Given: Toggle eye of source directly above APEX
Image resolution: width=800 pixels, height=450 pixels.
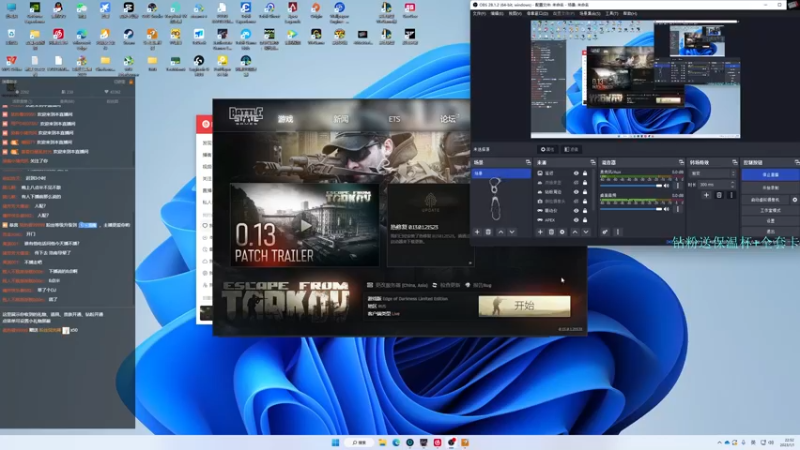Looking at the screenshot, I should click(576, 210).
